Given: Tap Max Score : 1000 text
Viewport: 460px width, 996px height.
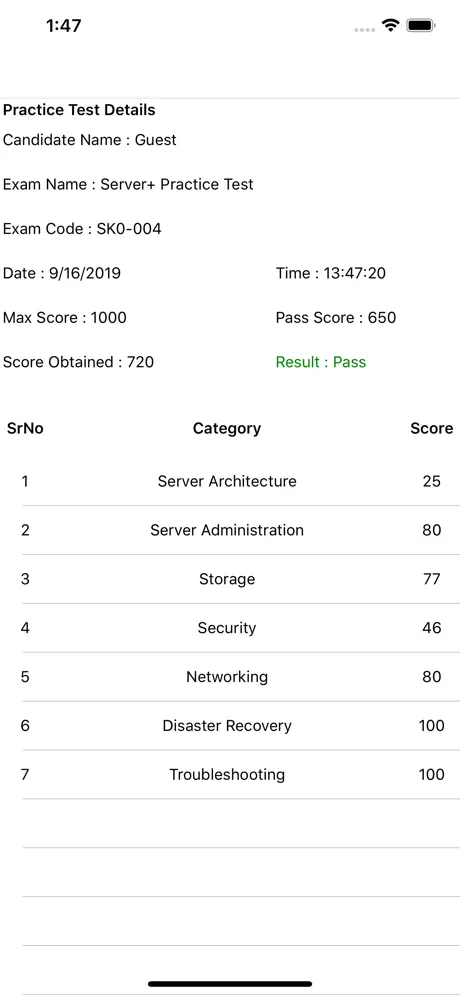Looking at the screenshot, I should [64, 318].
